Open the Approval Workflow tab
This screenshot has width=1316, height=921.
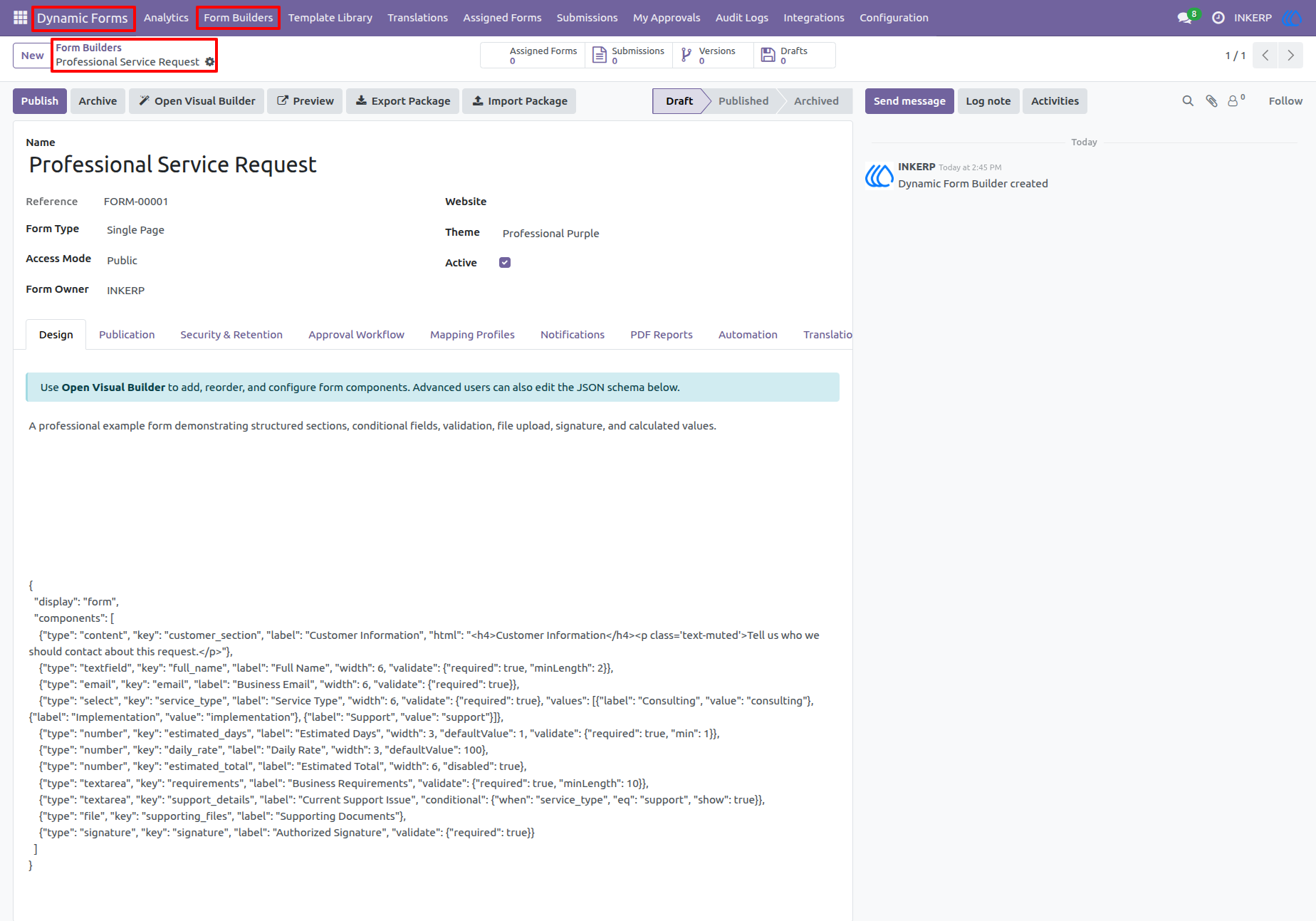pos(356,335)
